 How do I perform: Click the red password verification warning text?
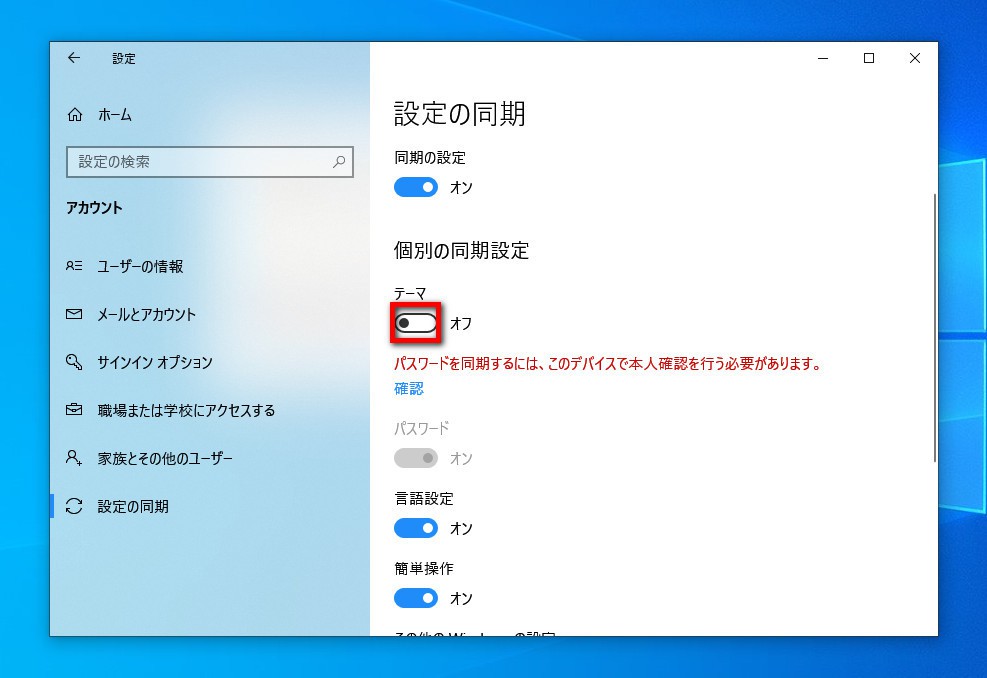click(x=607, y=363)
